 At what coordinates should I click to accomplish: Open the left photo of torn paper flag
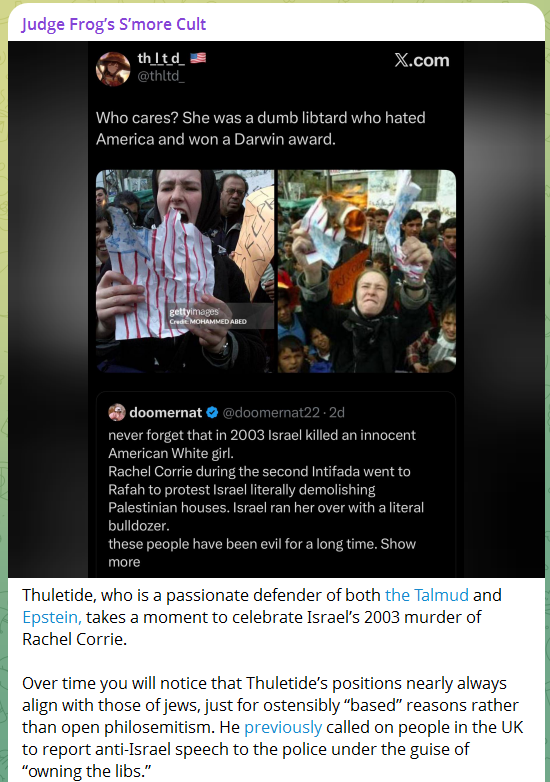tap(184, 271)
